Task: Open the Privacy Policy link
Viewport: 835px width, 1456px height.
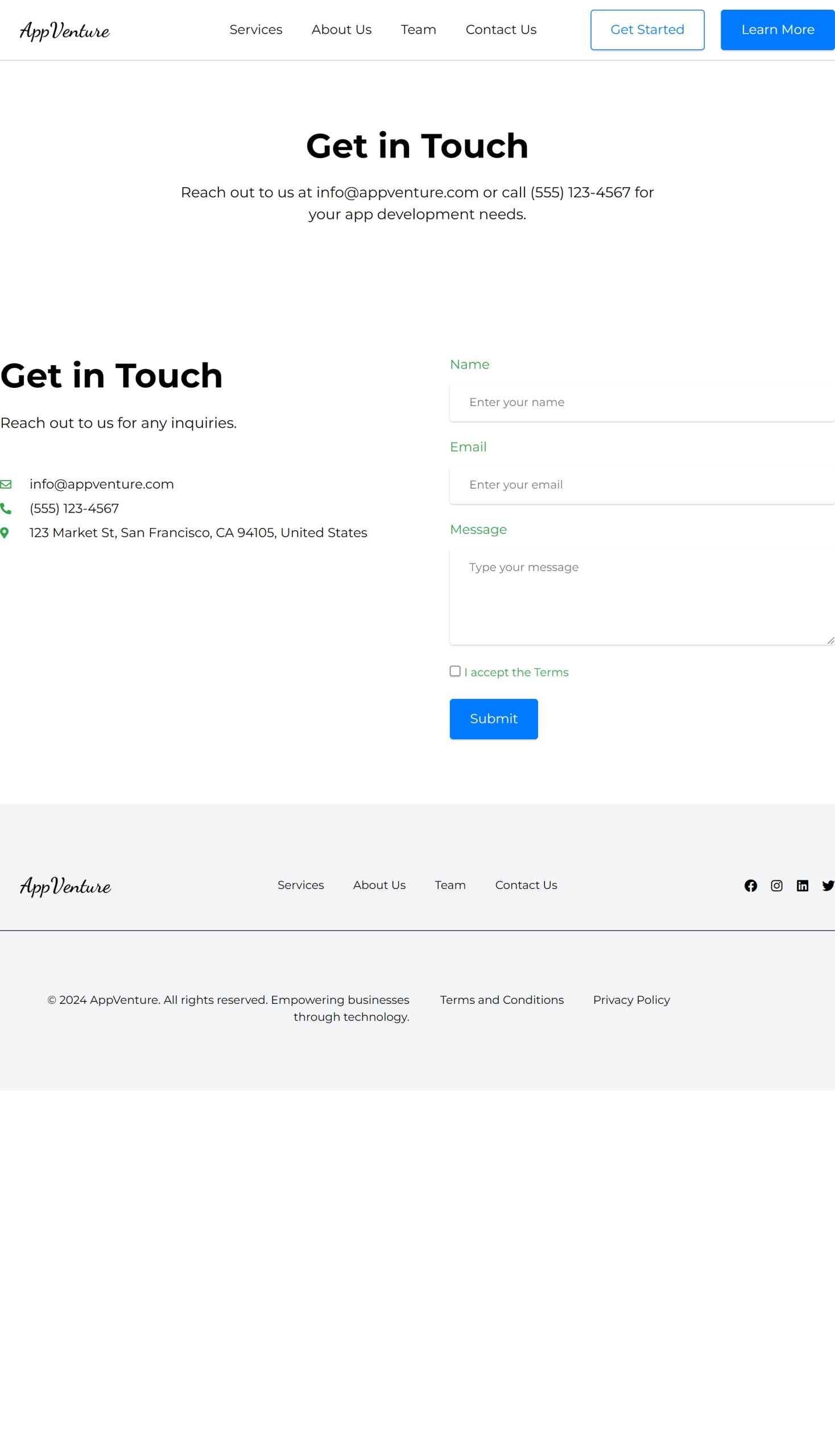Action: click(631, 999)
